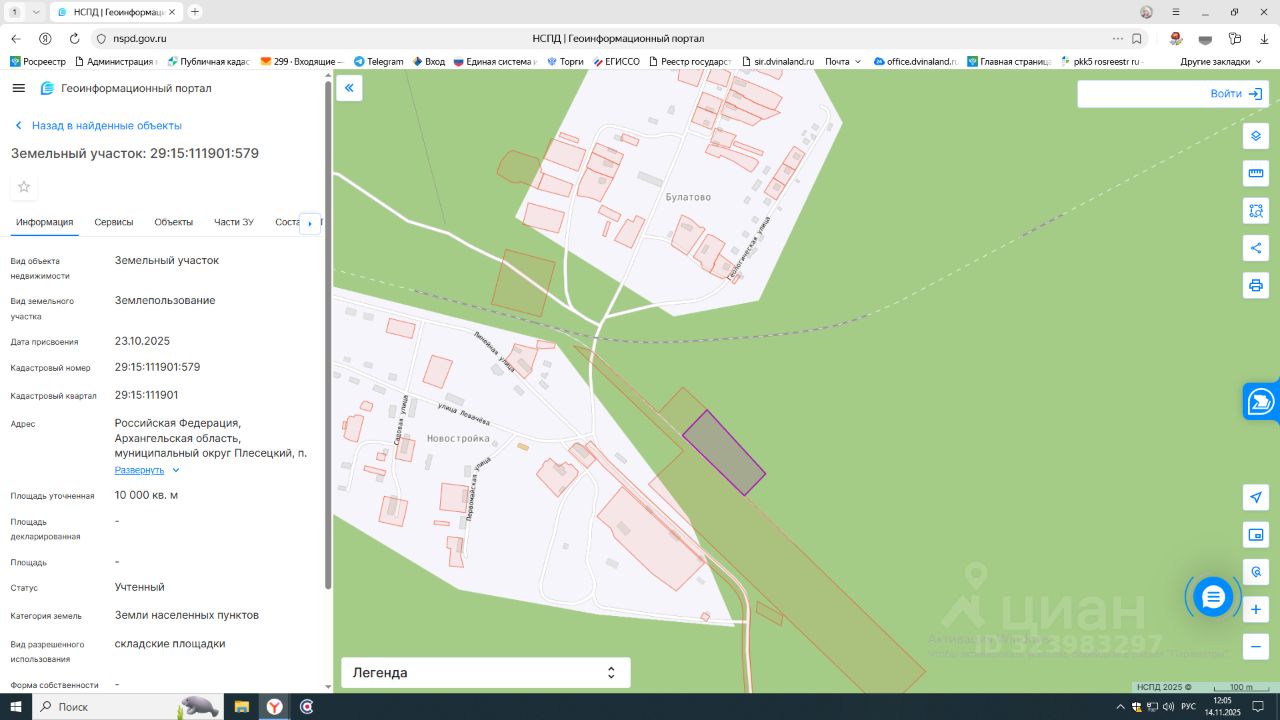Zoom in on the map
This screenshot has height=720, width=1280.
tap(1256, 609)
